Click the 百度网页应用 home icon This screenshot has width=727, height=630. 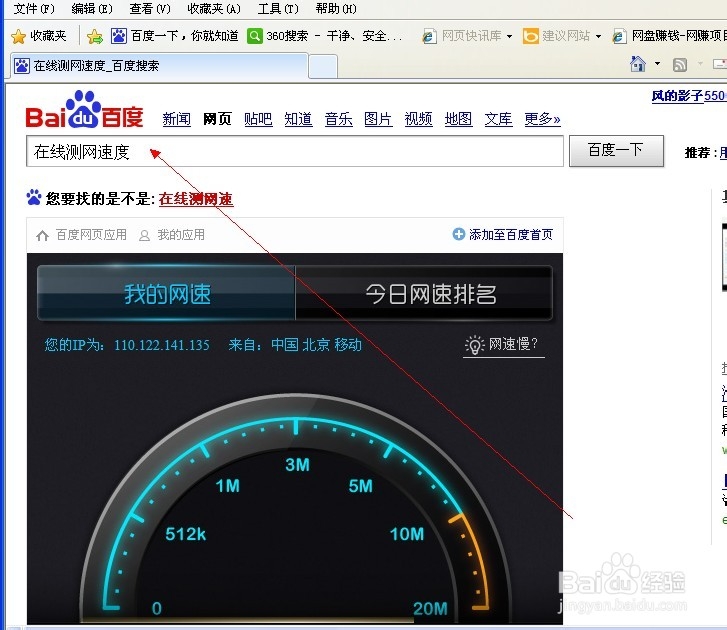click(x=43, y=235)
